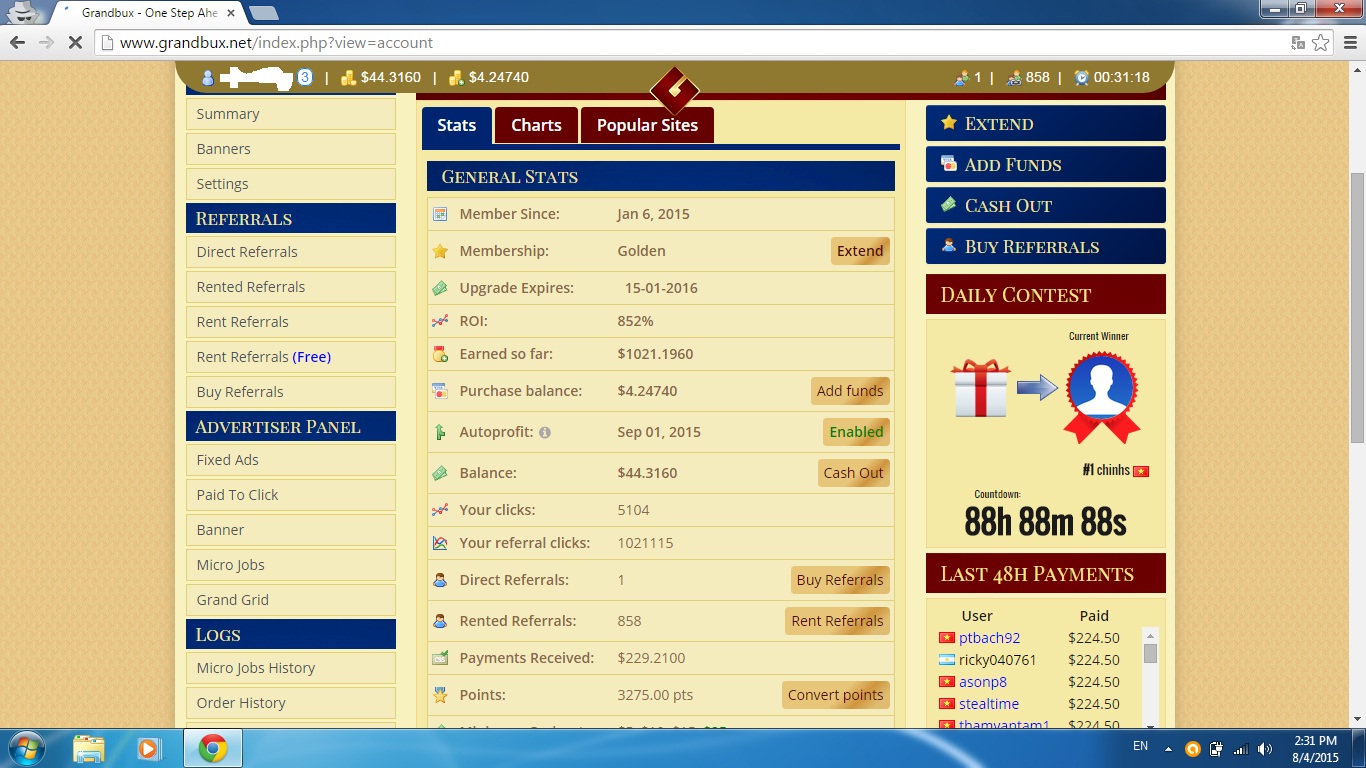This screenshot has height=768, width=1366.
Task: Bookmark this page with the star icon
Action: coord(1321,43)
